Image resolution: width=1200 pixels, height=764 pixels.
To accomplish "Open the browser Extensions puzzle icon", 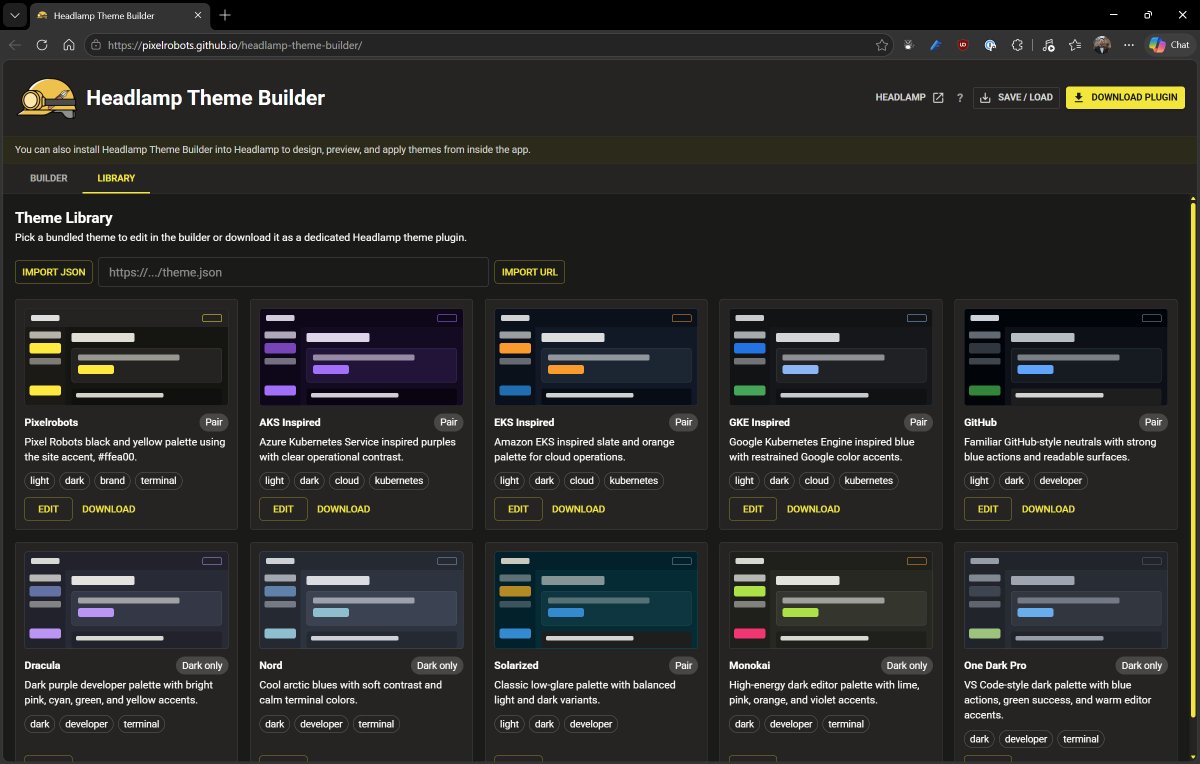I will pyautogui.click(x=1017, y=45).
